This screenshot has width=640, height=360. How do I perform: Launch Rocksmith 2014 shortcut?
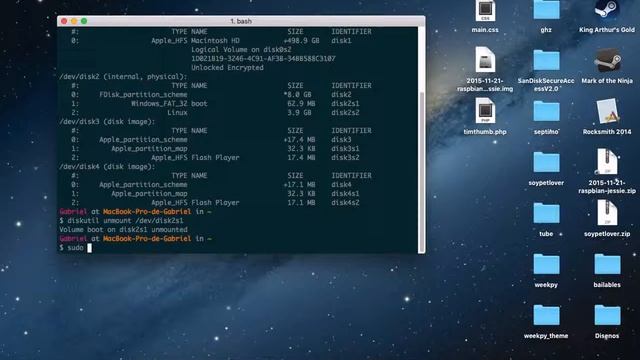pos(607,111)
